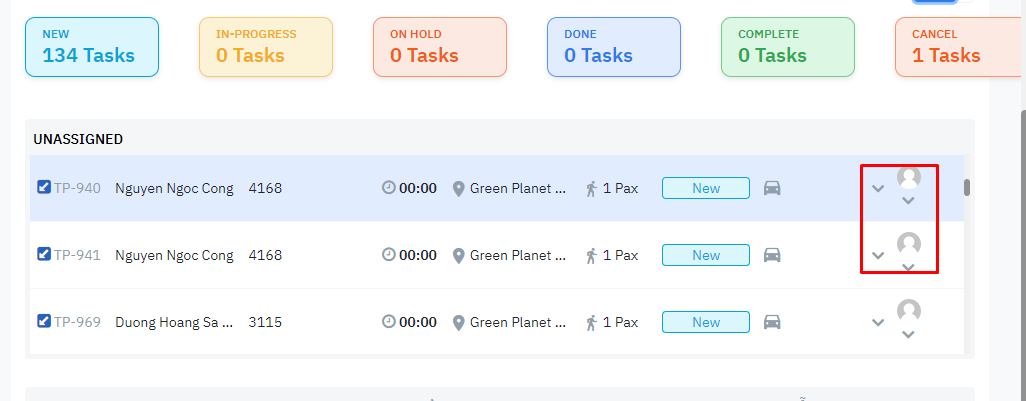The height and width of the screenshot is (401, 1026).
Task: Filter by CANCEL 1 Tasks card
Action: tap(959, 47)
